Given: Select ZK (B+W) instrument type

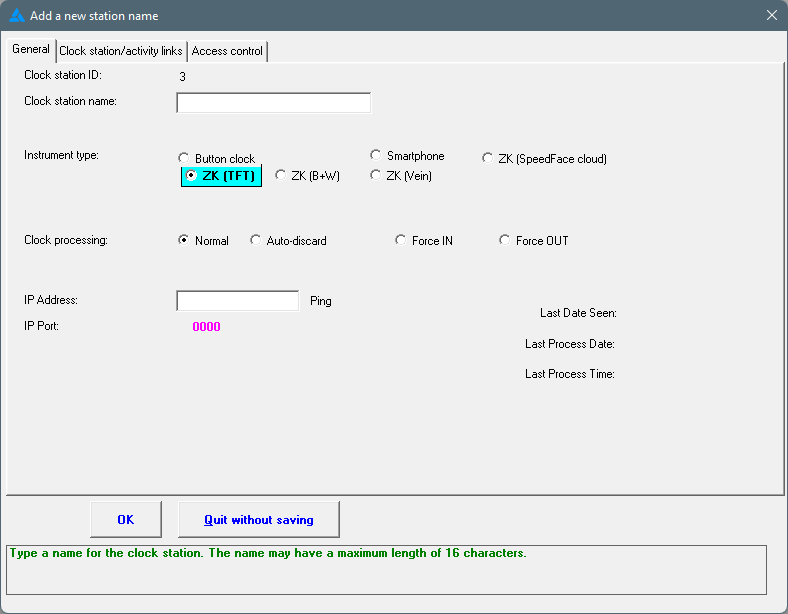Looking at the screenshot, I should pyautogui.click(x=308, y=176).
